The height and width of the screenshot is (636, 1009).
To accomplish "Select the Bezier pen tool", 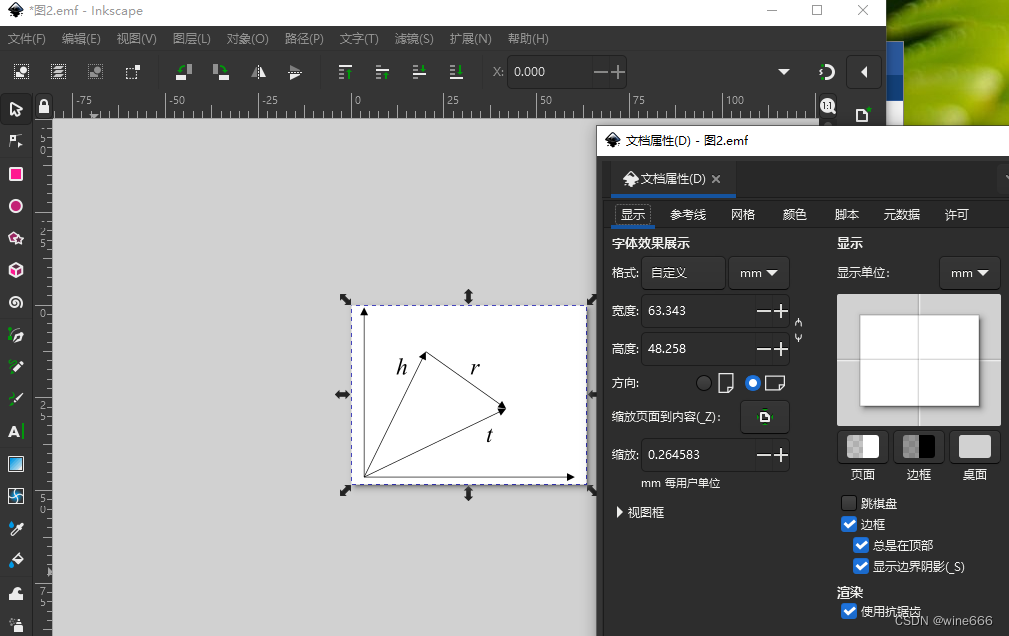I will 16,335.
